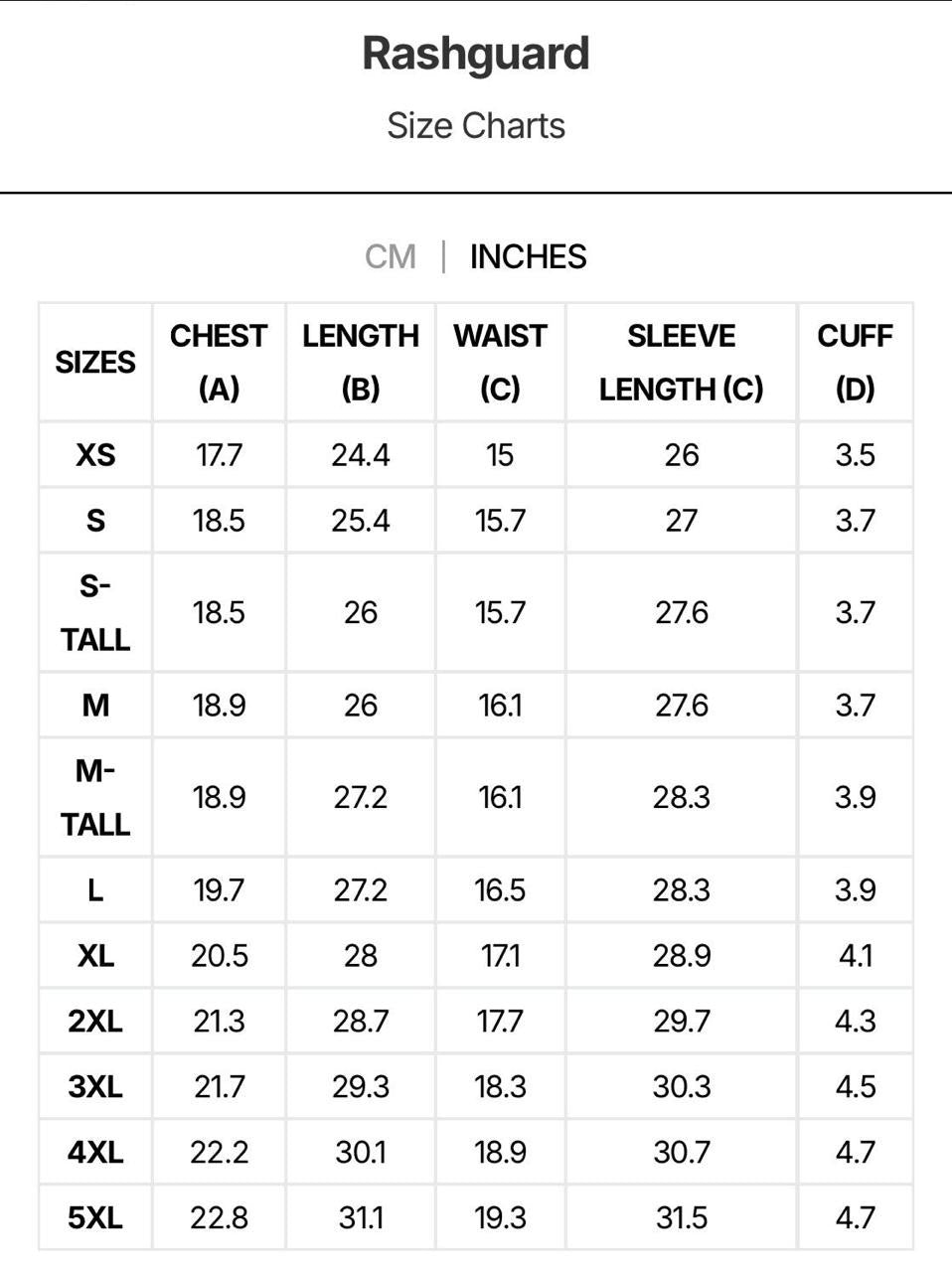The image size is (952, 1272).
Task: Click the 4XL length value 30.1
Action: pyautogui.click(x=361, y=1153)
